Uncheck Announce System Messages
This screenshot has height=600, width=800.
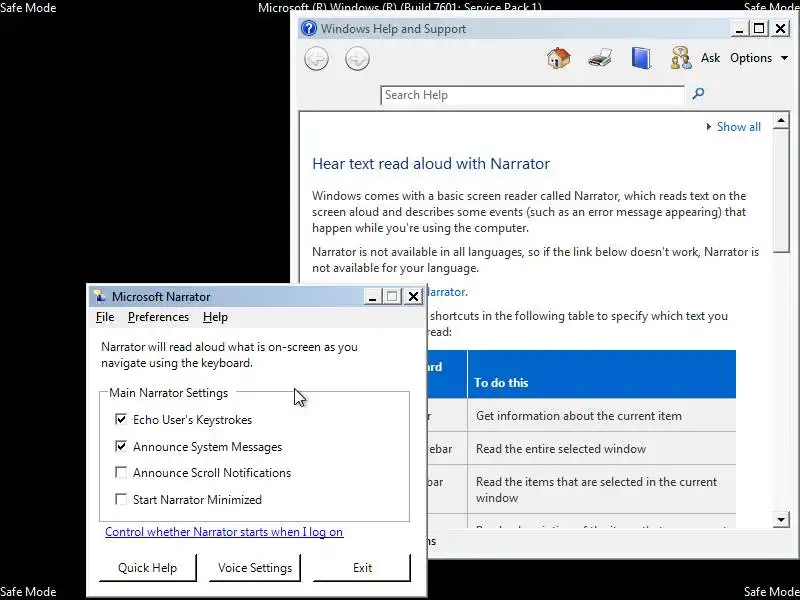[x=121, y=446]
